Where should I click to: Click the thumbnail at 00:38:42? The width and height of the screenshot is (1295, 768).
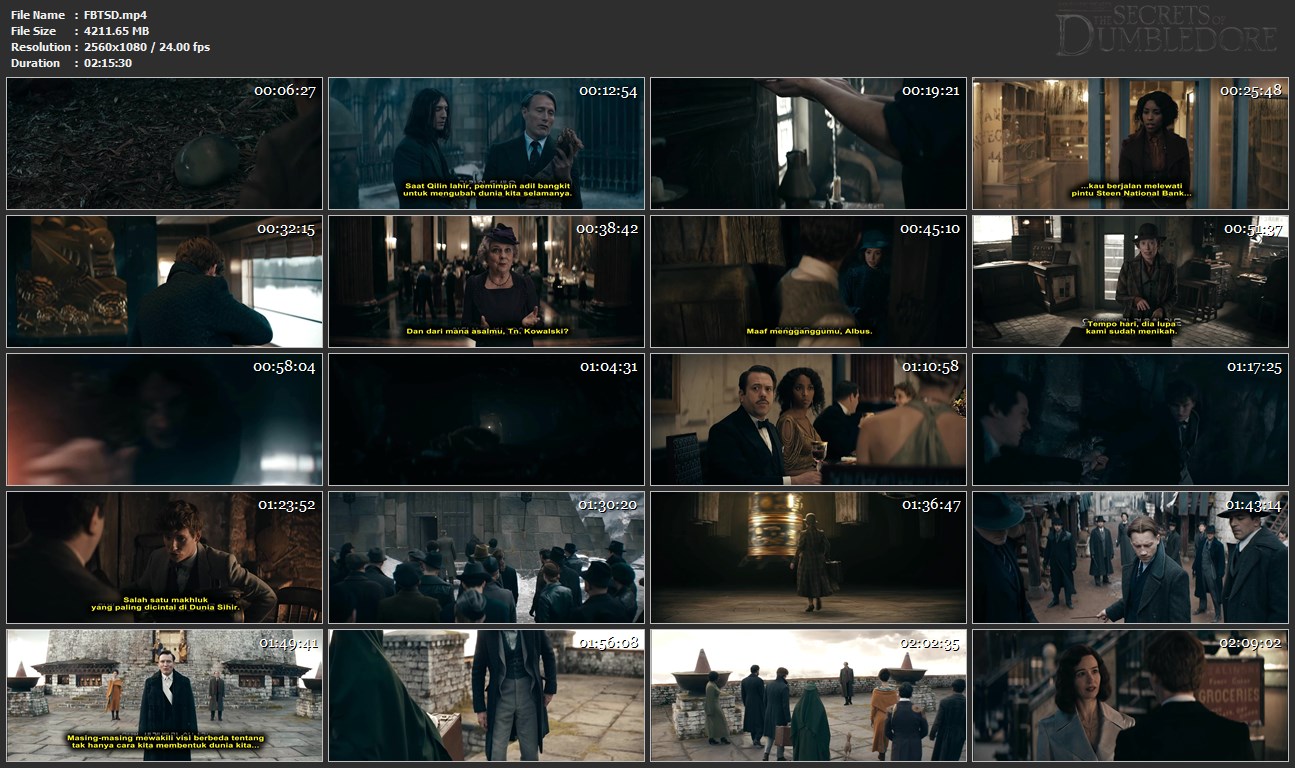tap(487, 282)
